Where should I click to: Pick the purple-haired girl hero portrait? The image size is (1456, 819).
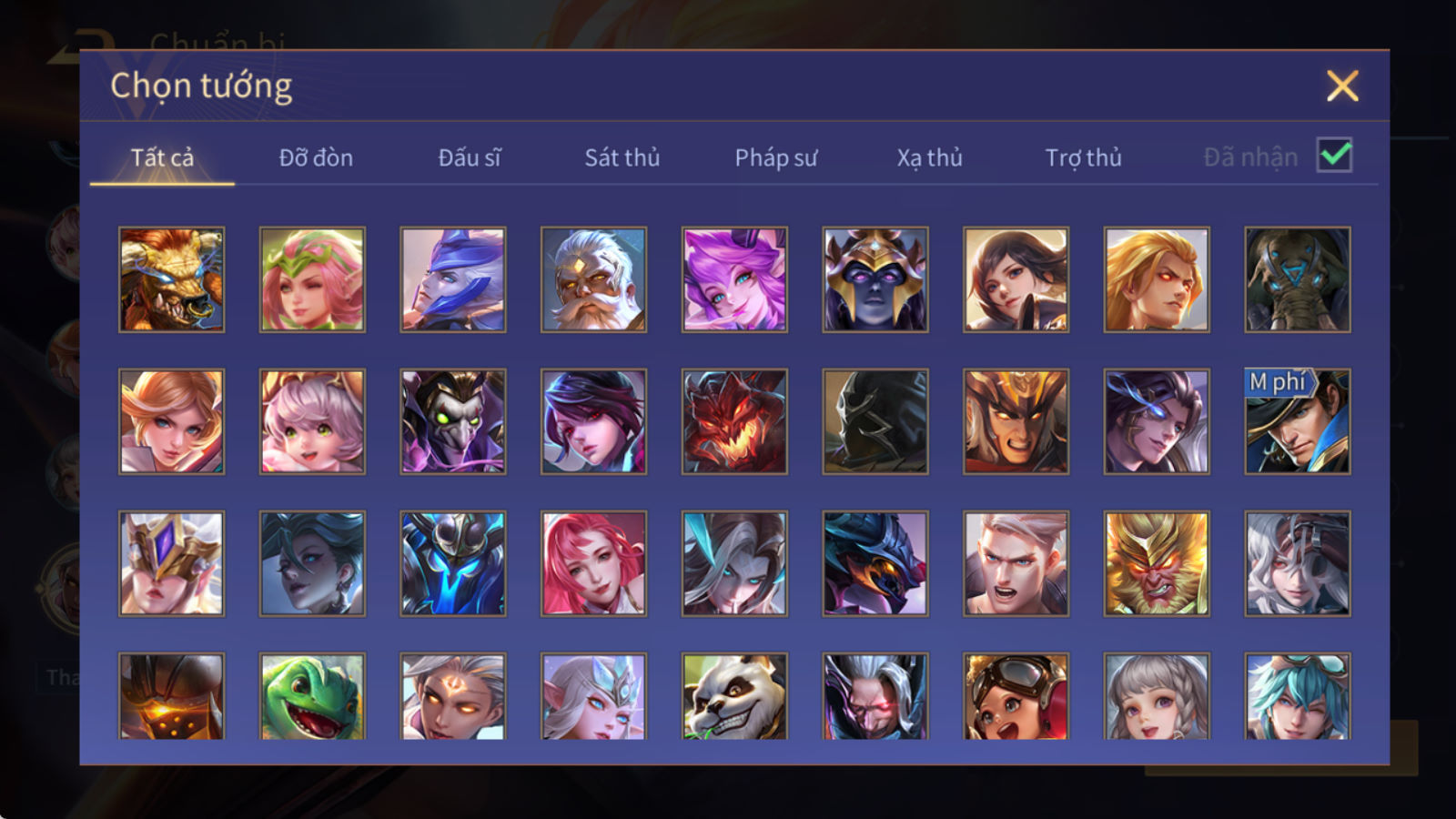click(x=734, y=279)
